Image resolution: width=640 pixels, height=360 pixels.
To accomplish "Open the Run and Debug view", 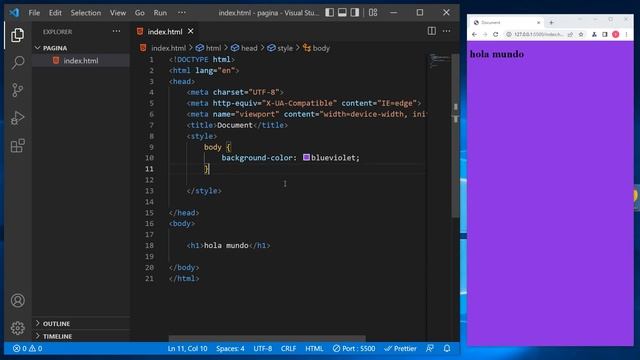I will tap(17, 118).
